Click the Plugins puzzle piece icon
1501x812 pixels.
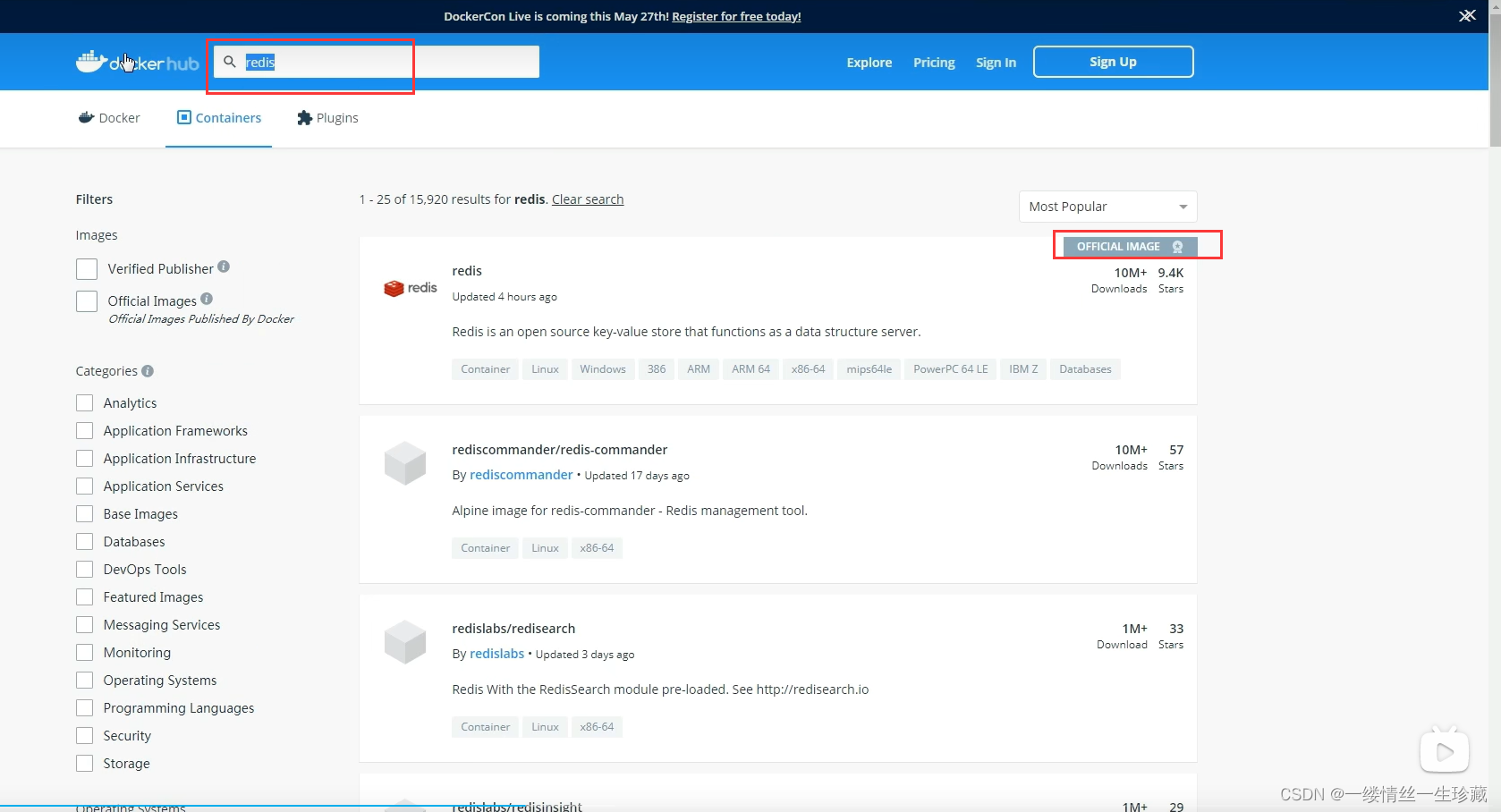click(x=304, y=117)
